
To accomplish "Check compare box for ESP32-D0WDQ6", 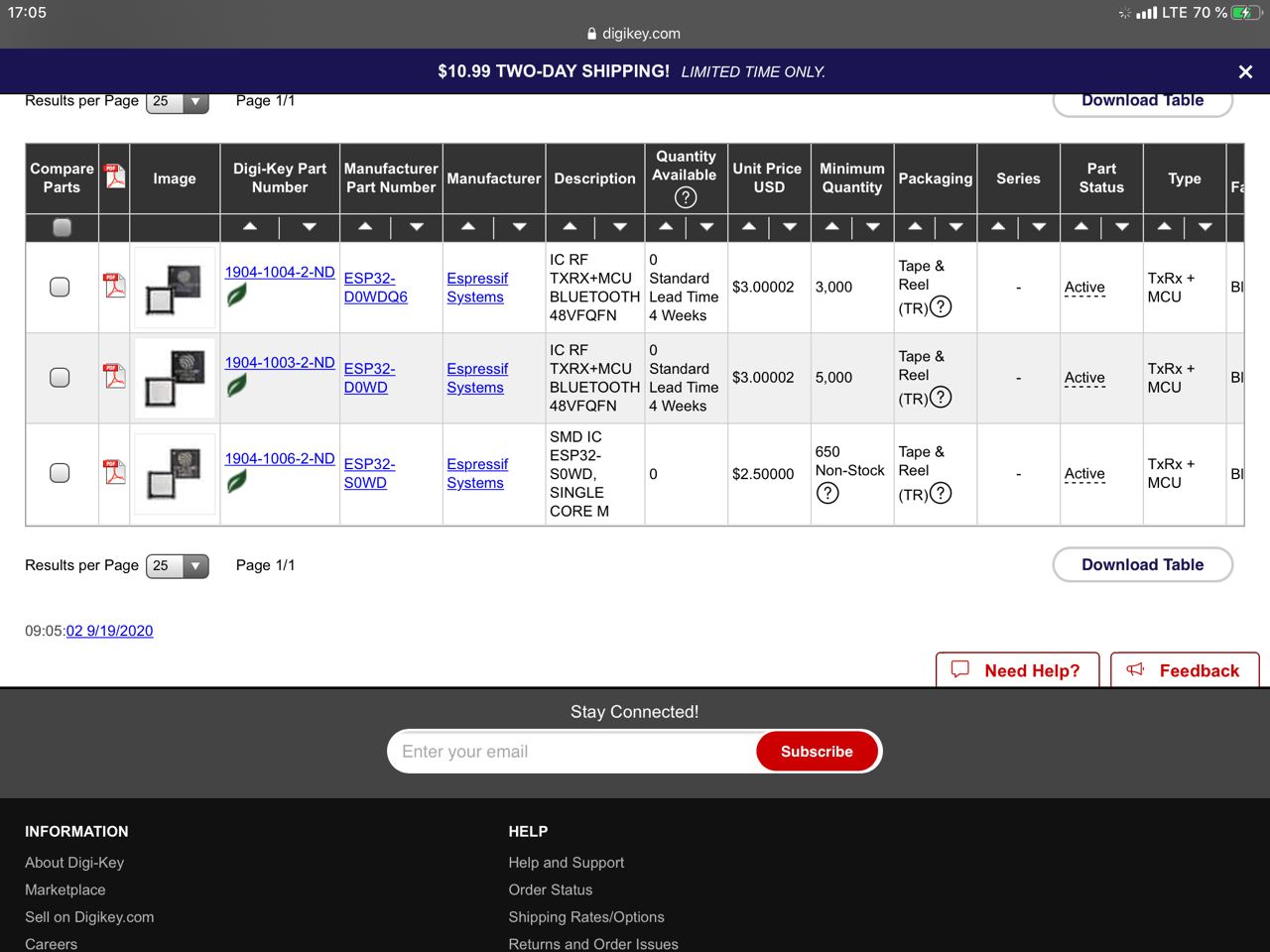I will 60,287.
